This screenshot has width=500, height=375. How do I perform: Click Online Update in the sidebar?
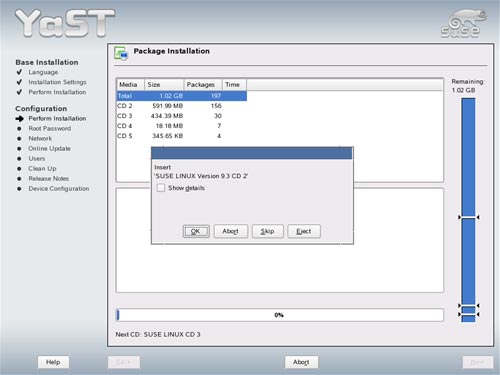coord(49,148)
